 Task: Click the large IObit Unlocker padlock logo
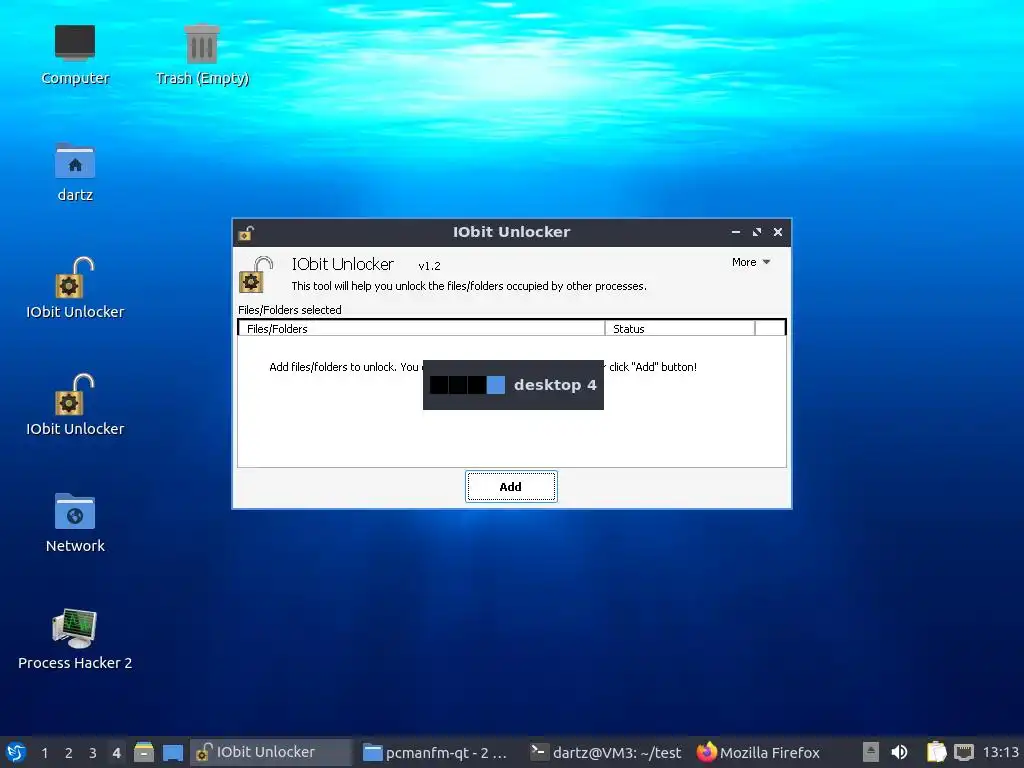(255, 274)
